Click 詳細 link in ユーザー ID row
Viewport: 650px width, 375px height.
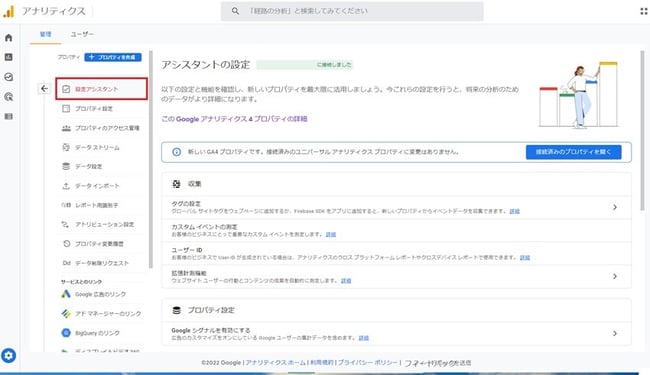coord(525,258)
